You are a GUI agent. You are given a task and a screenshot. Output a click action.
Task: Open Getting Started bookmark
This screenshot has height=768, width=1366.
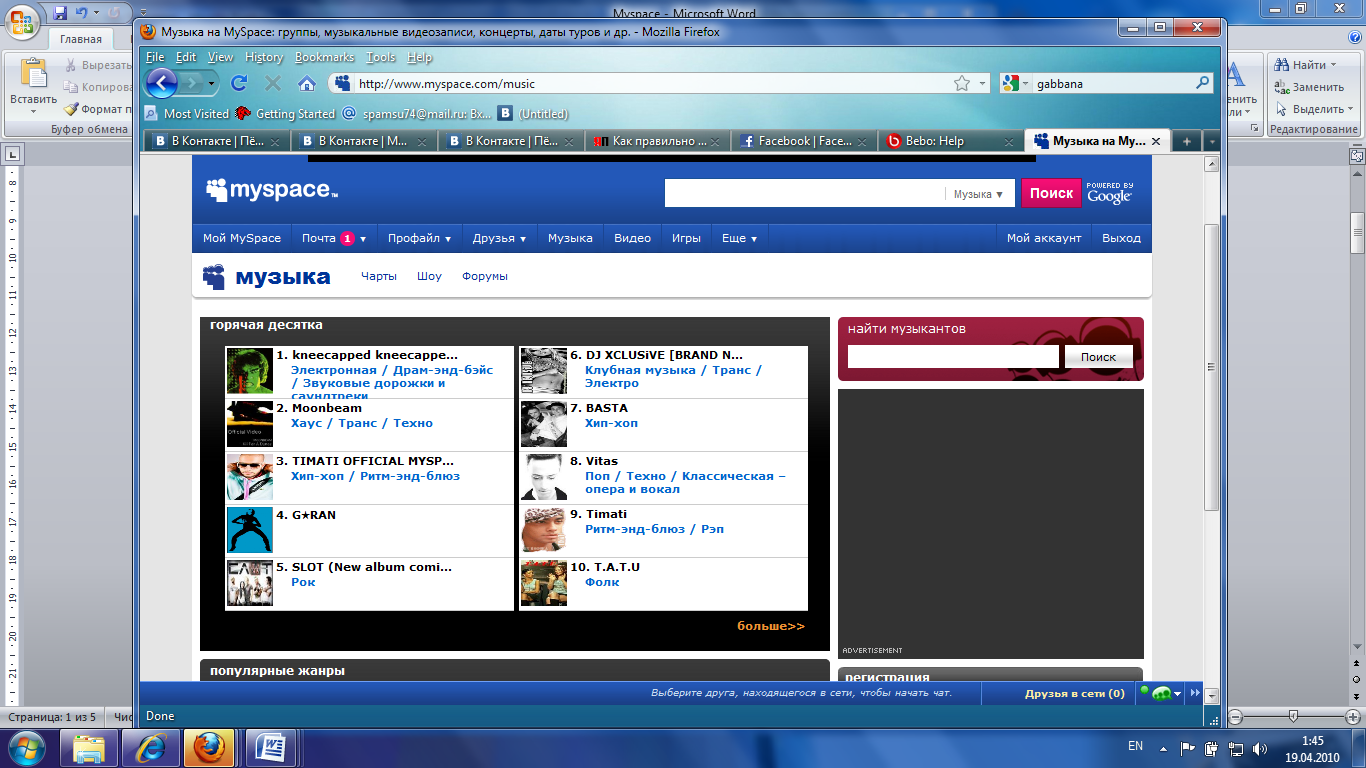(285, 114)
